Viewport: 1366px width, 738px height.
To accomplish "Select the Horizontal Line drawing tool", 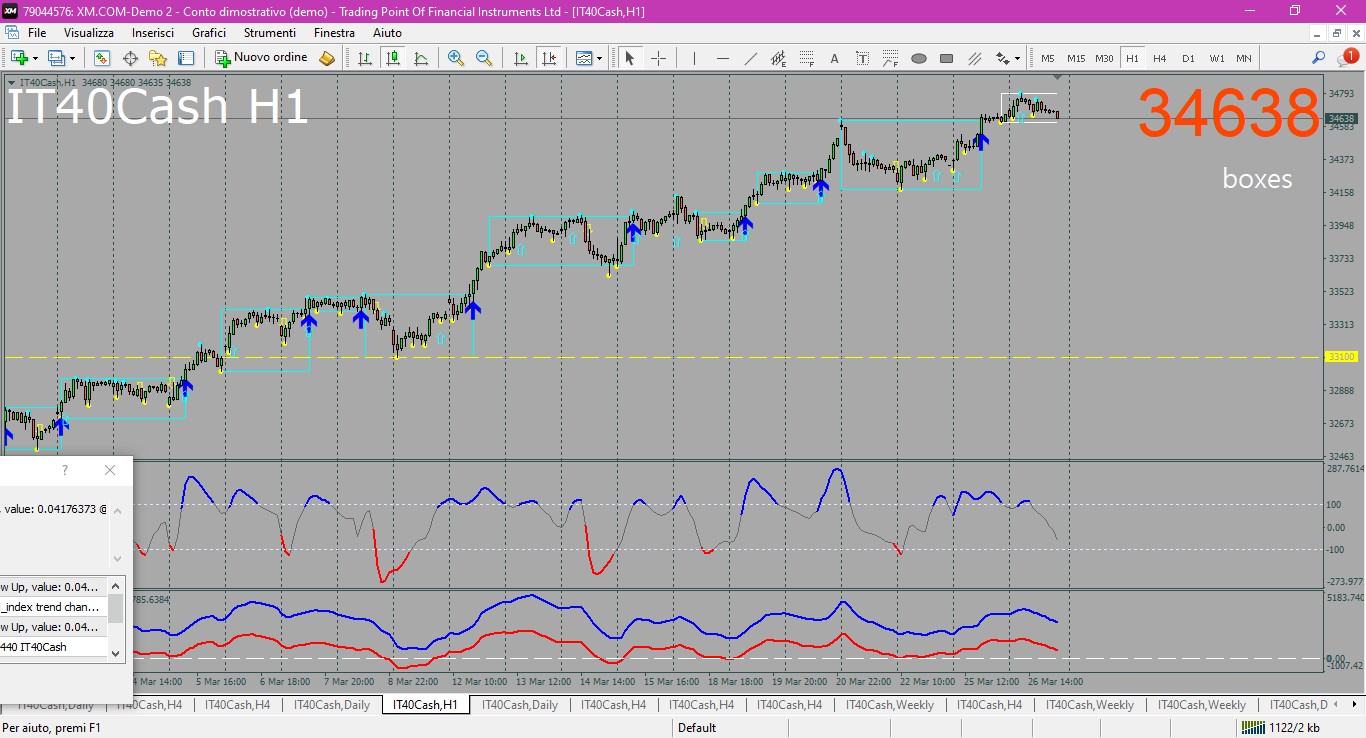I will pos(722,58).
